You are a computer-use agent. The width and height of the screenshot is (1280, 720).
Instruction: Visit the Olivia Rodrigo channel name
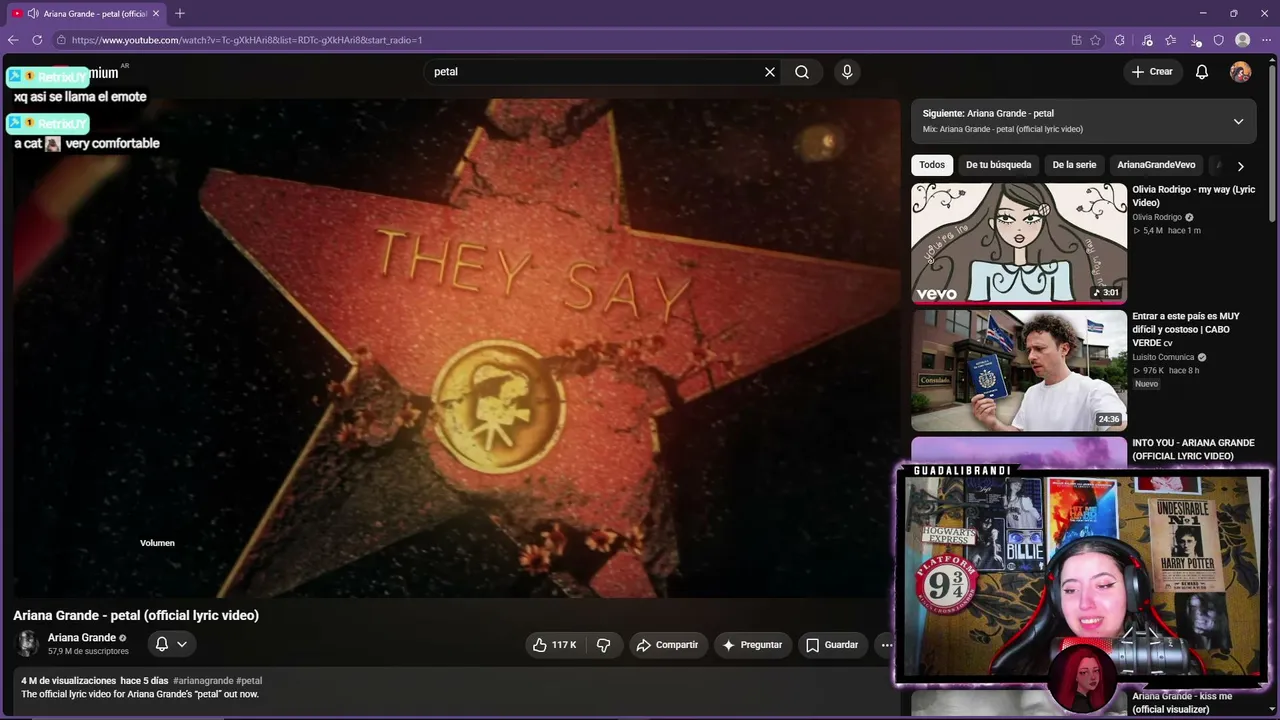[x=1157, y=217]
